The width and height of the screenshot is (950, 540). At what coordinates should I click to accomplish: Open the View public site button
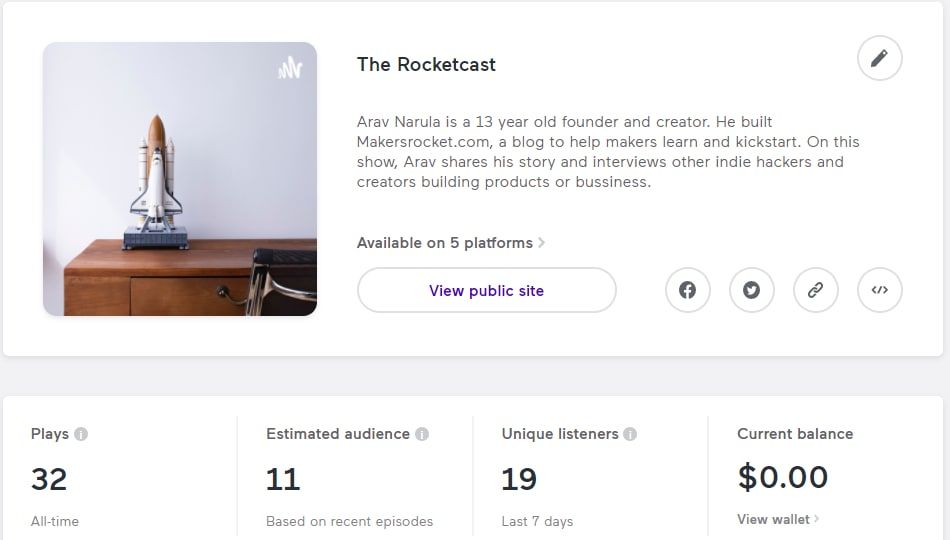(x=486, y=290)
